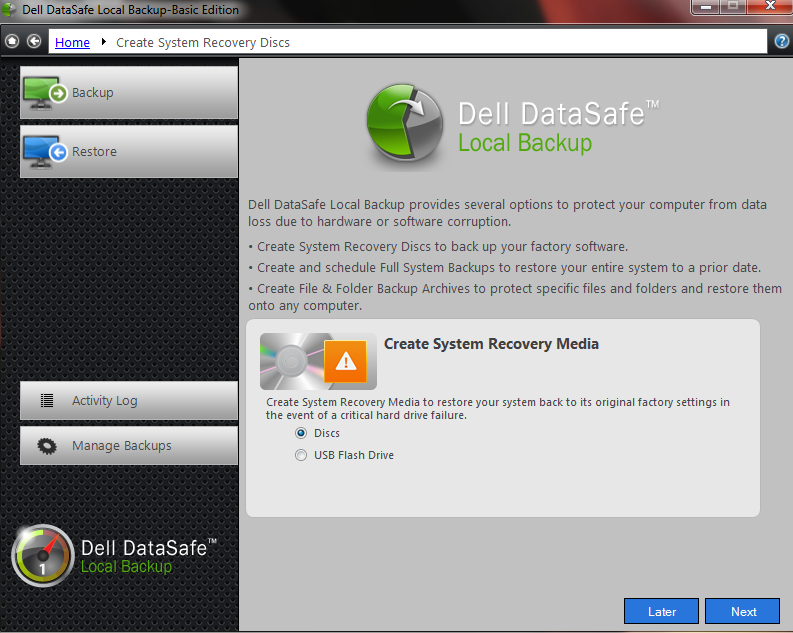Open the Activity Log section
The image size is (793, 633).
pyautogui.click(x=129, y=400)
